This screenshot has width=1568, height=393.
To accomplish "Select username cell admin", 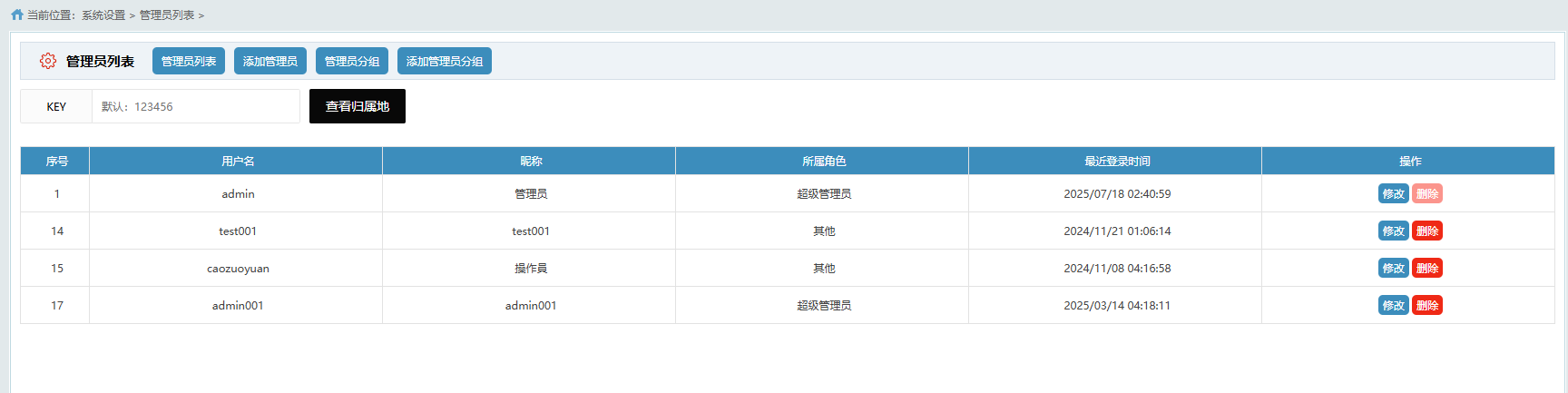I will coord(238,193).
